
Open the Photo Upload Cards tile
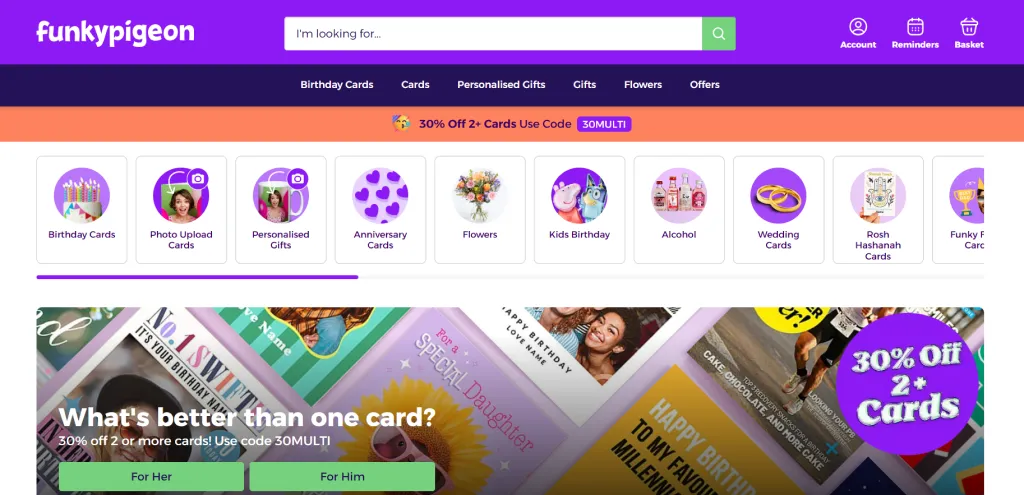(x=181, y=210)
